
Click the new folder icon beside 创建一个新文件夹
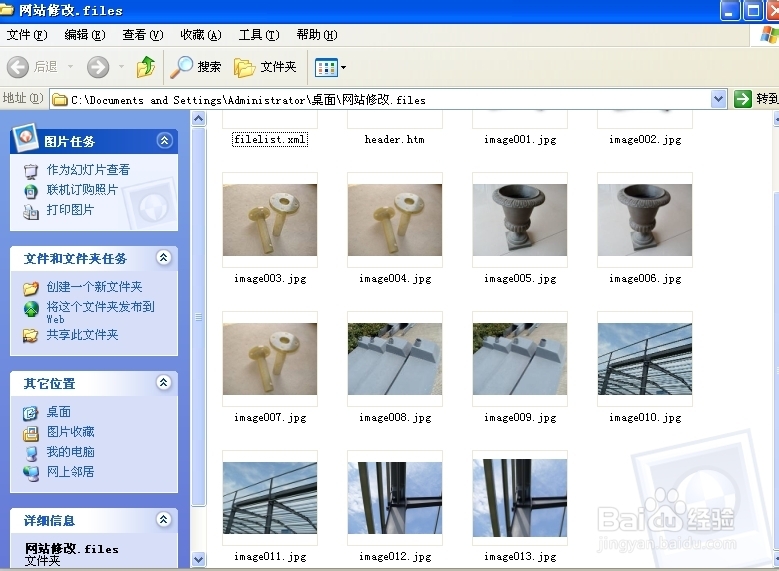[31, 288]
